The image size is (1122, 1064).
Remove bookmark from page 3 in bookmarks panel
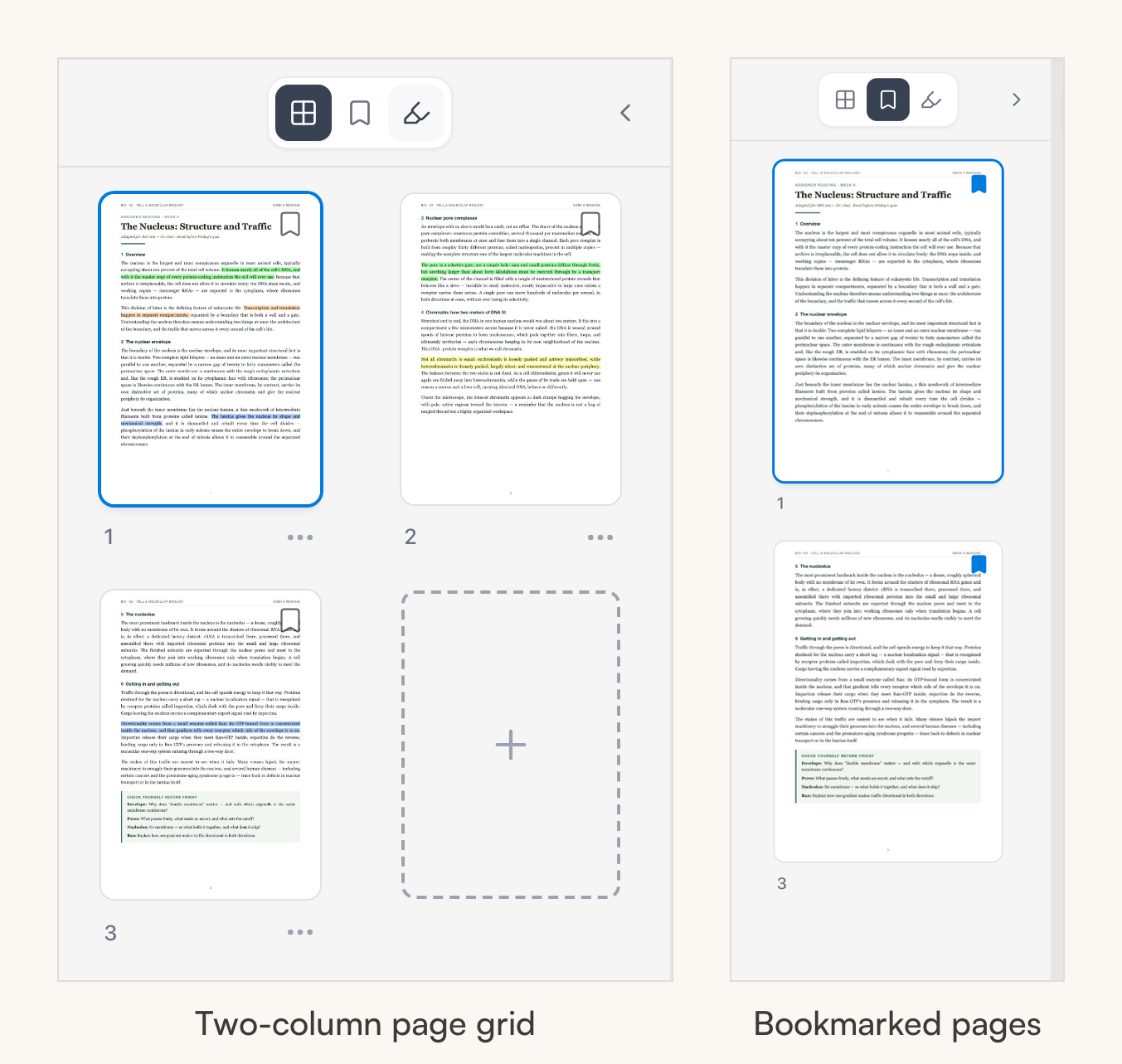click(979, 565)
